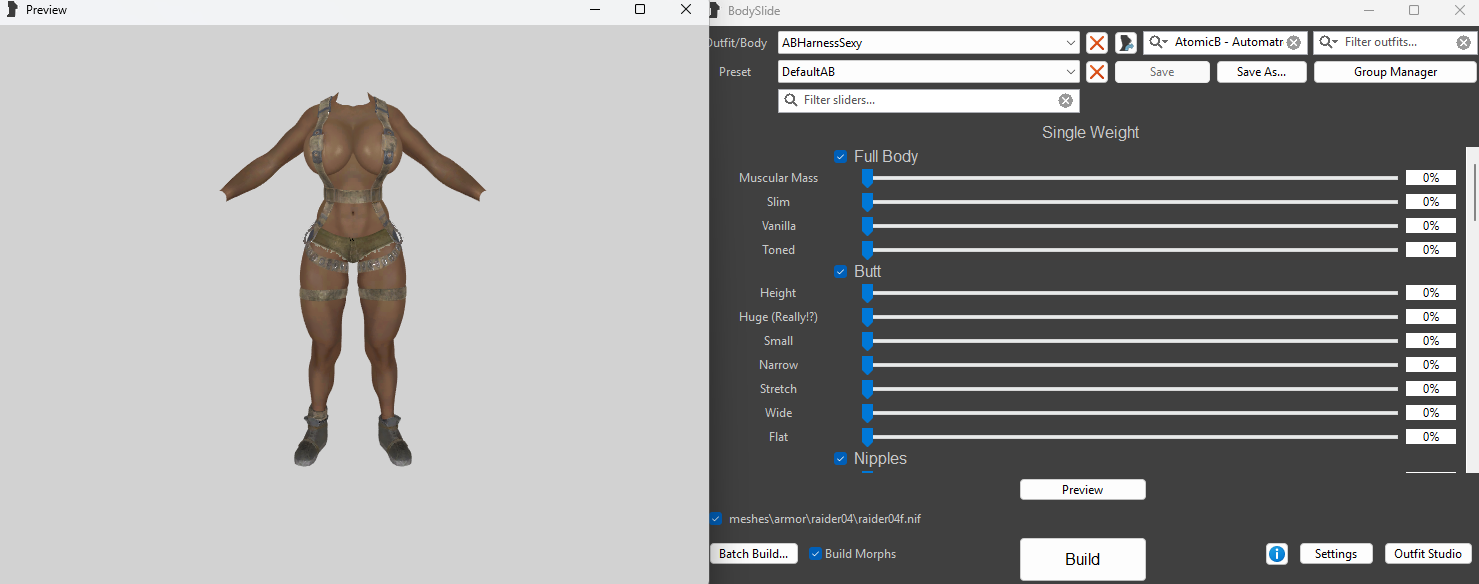Click the Single Weight heading text
This screenshot has width=1479, height=584.
[1090, 133]
